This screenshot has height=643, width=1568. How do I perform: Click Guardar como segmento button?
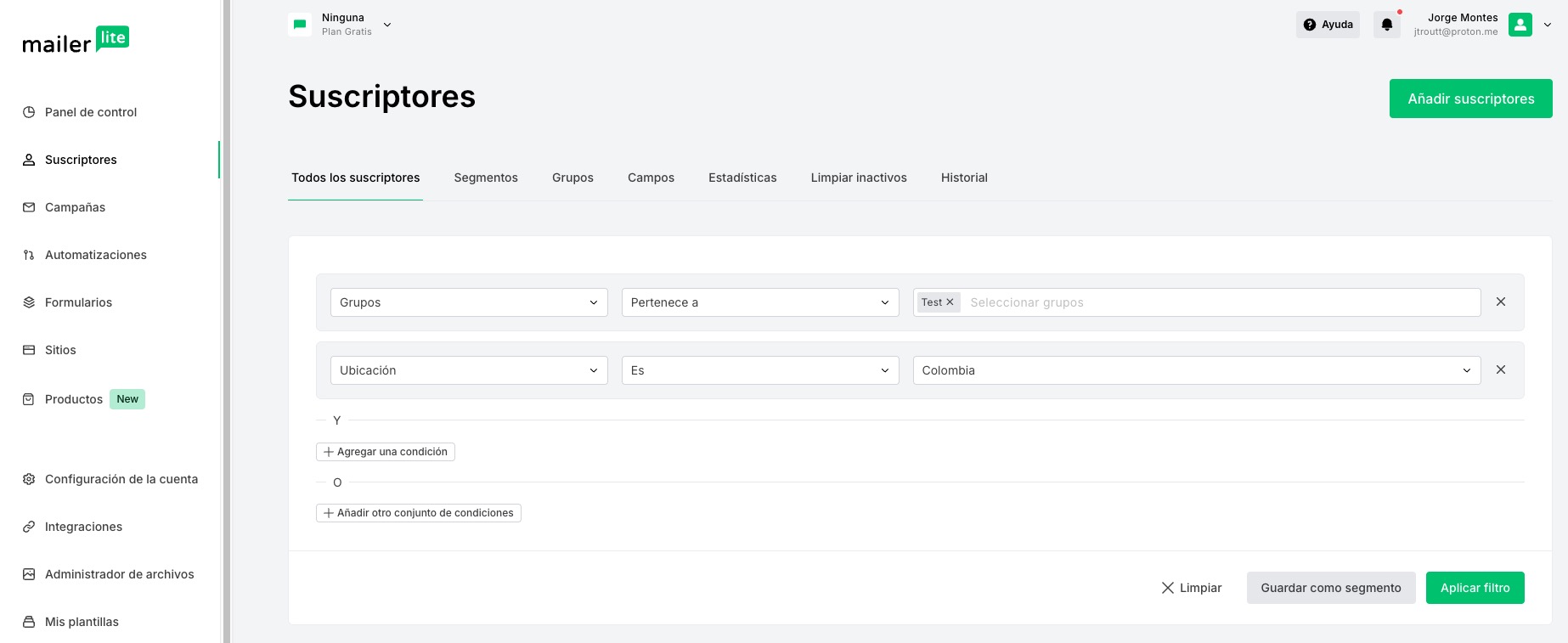(1331, 588)
